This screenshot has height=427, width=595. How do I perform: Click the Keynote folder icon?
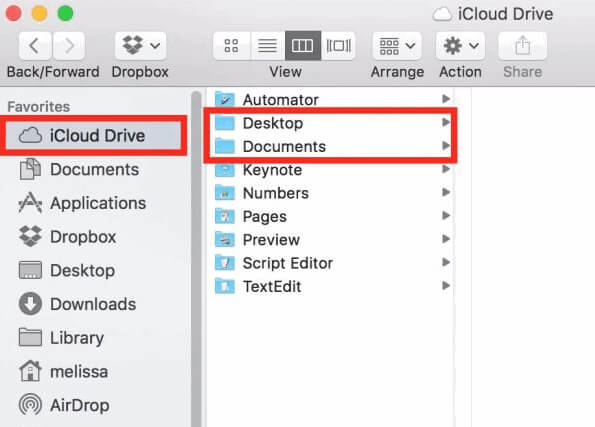click(x=225, y=170)
